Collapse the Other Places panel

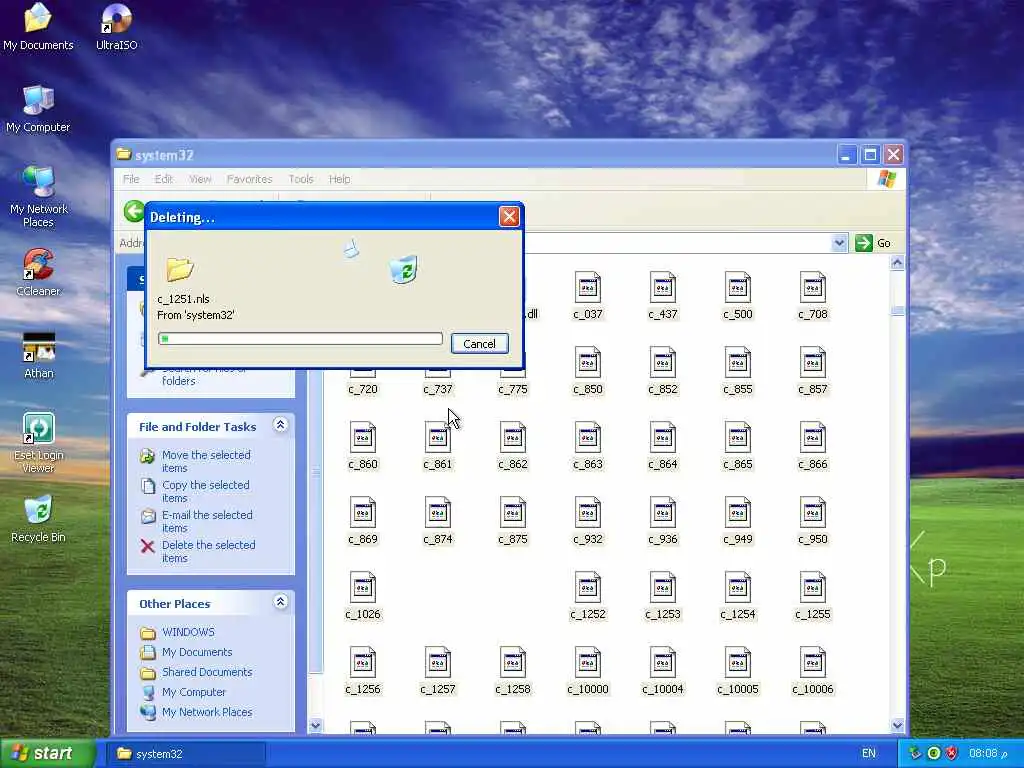click(x=280, y=602)
